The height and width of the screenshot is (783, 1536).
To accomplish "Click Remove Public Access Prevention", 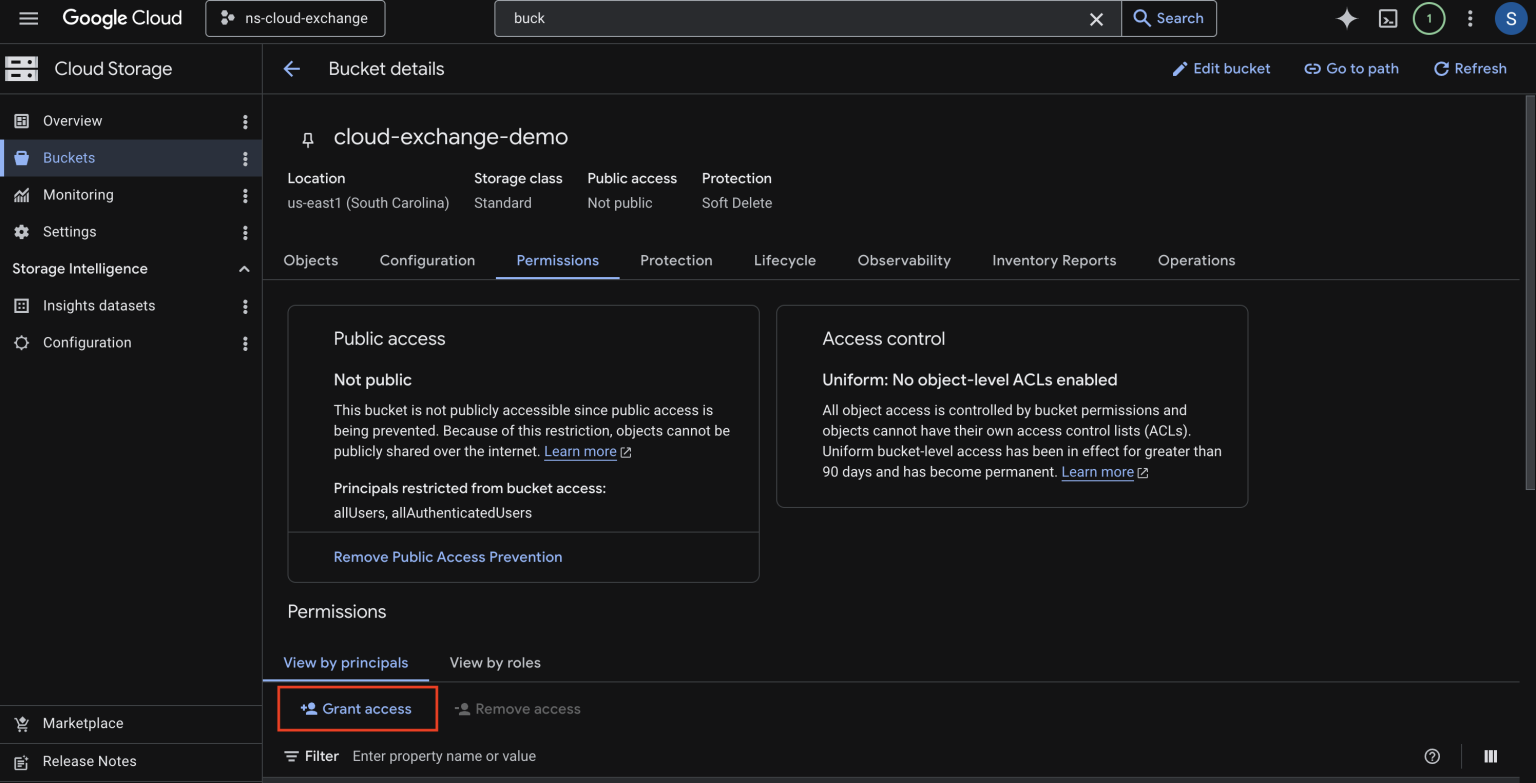I will [448, 557].
